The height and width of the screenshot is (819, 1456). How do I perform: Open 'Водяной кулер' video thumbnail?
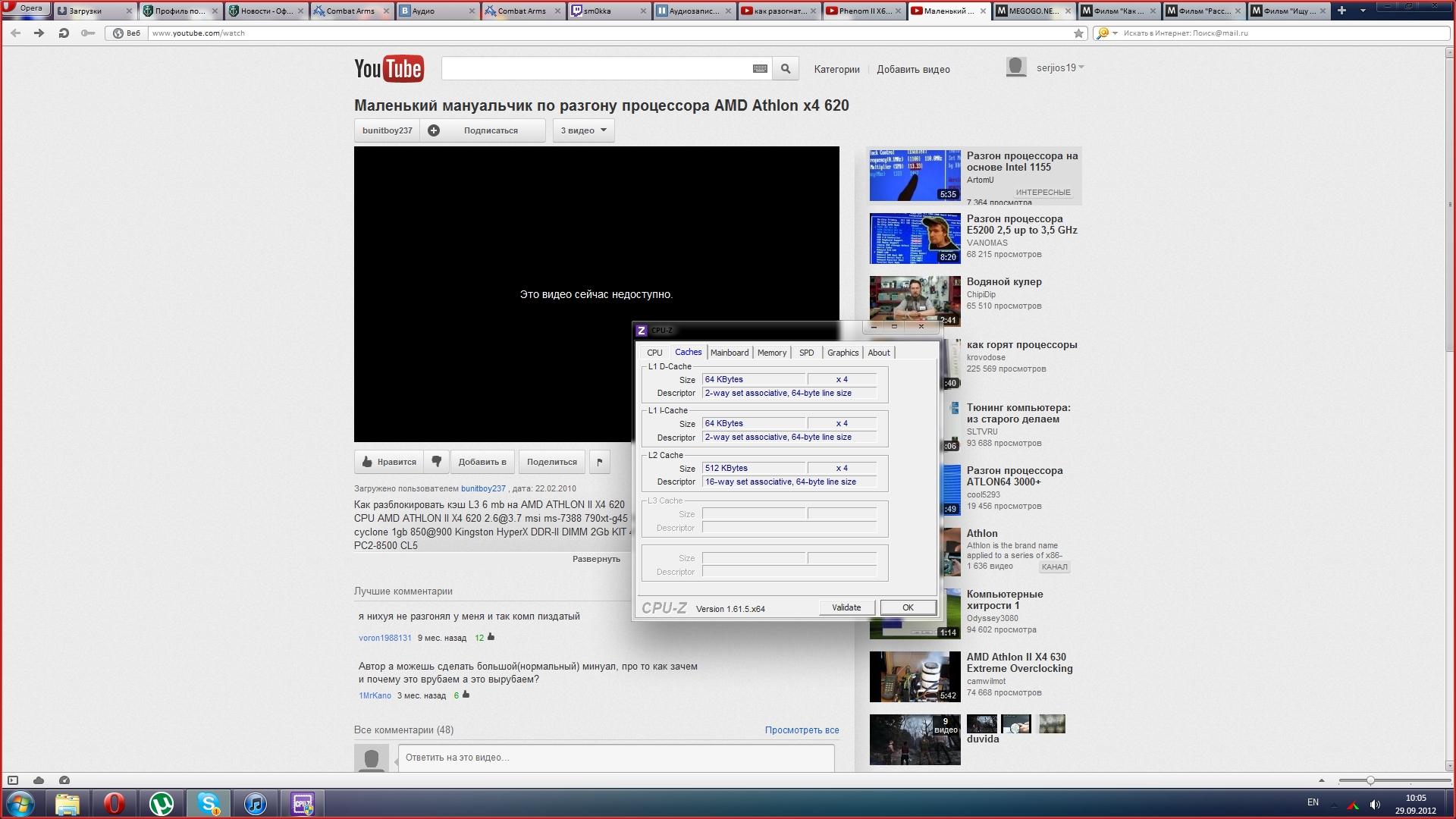(x=915, y=301)
